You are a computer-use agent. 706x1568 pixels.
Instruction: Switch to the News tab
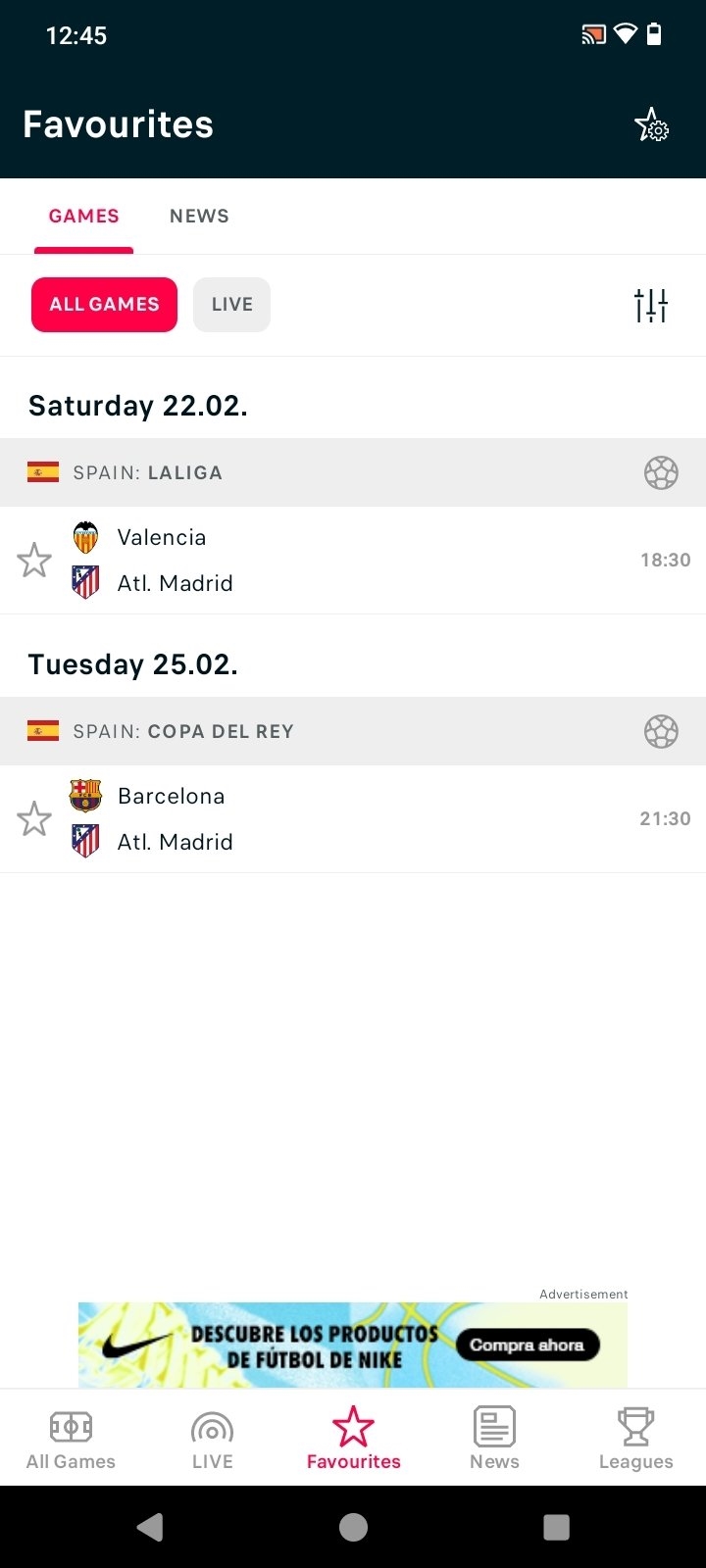tap(199, 217)
